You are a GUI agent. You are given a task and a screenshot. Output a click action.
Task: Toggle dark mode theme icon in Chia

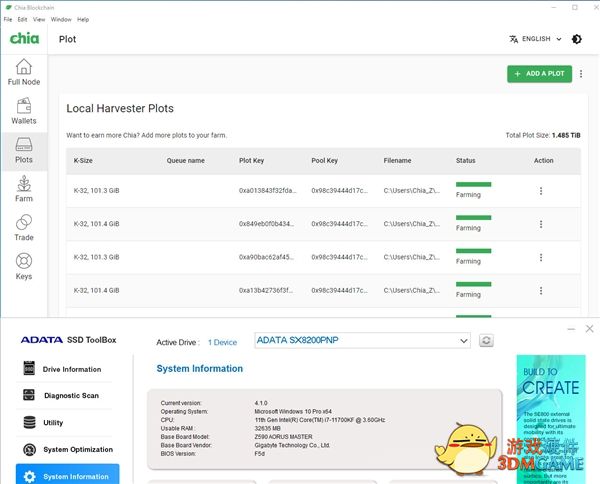coord(577,39)
